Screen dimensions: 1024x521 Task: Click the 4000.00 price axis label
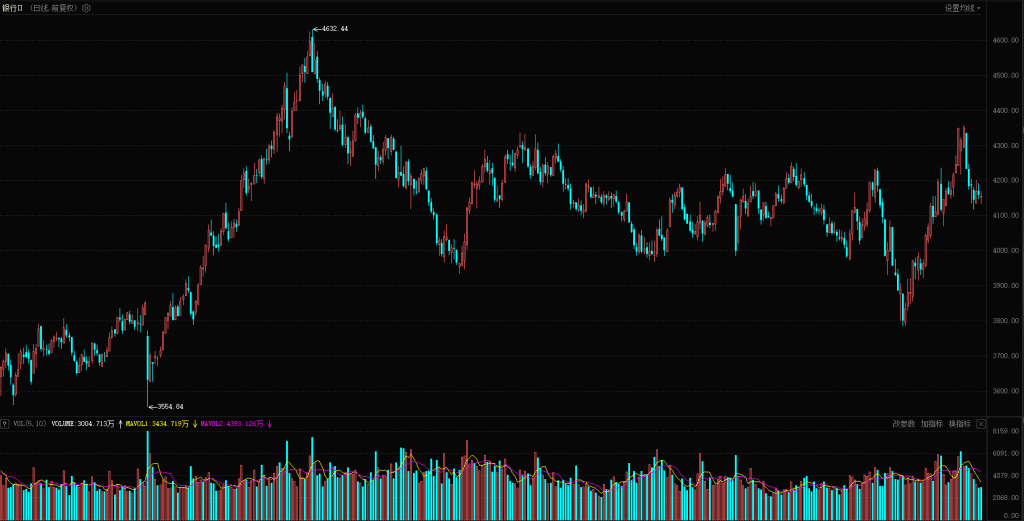point(1006,251)
